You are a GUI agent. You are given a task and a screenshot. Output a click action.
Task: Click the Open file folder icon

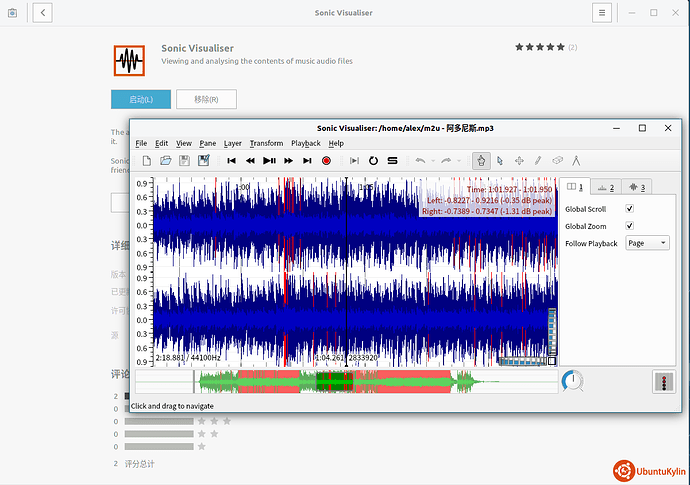(x=166, y=160)
